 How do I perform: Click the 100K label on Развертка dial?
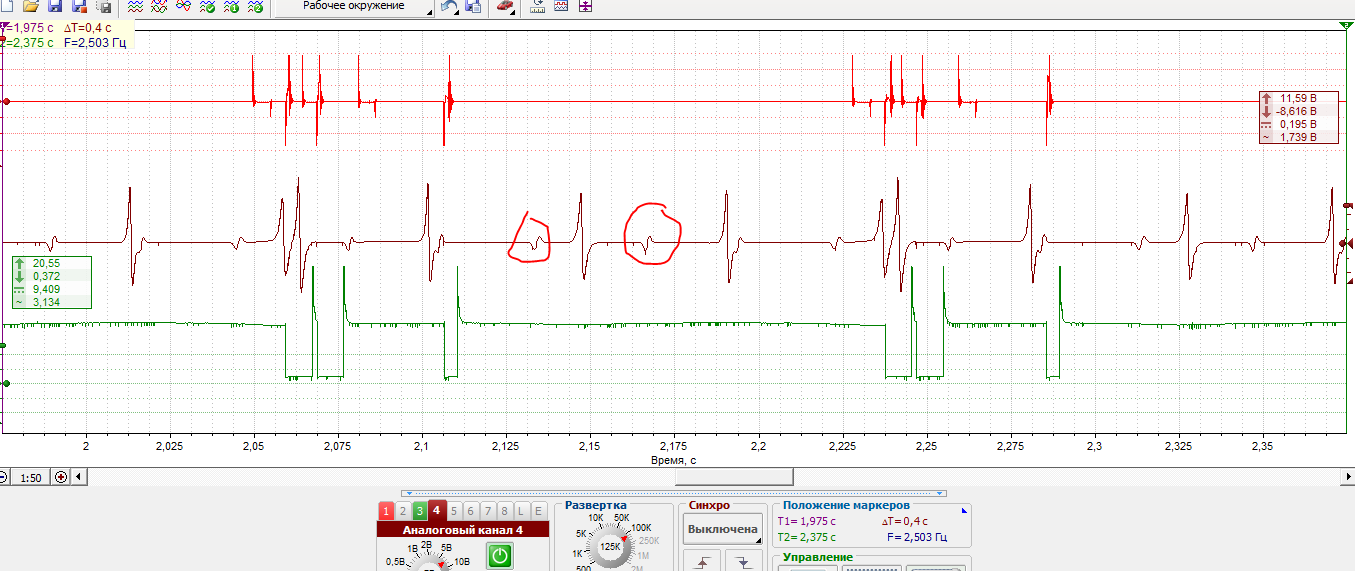[x=641, y=527]
